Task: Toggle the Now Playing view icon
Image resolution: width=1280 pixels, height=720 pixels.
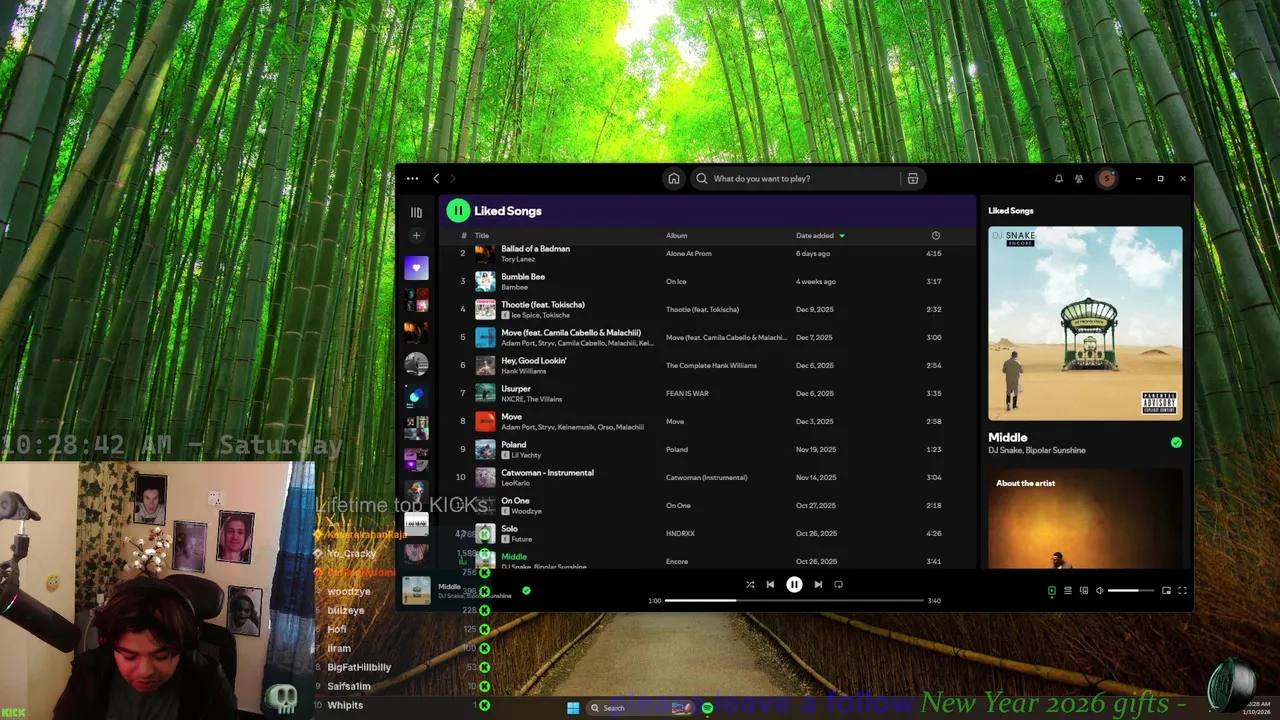Action: pyautogui.click(x=1051, y=591)
